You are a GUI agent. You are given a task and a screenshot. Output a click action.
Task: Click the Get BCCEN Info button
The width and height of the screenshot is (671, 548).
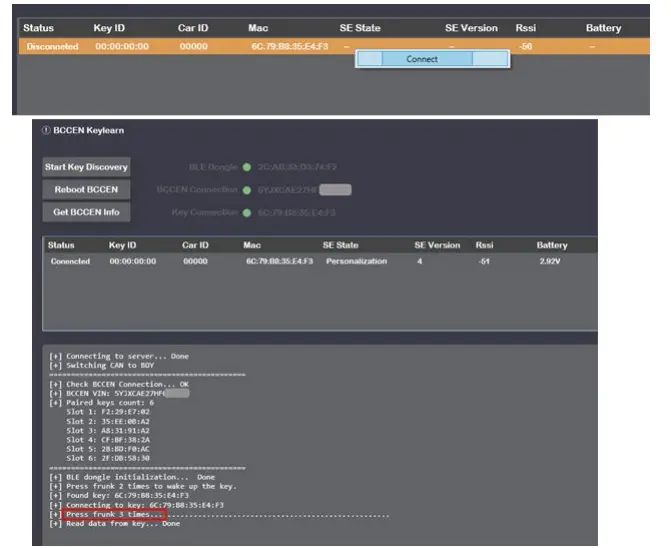86,212
